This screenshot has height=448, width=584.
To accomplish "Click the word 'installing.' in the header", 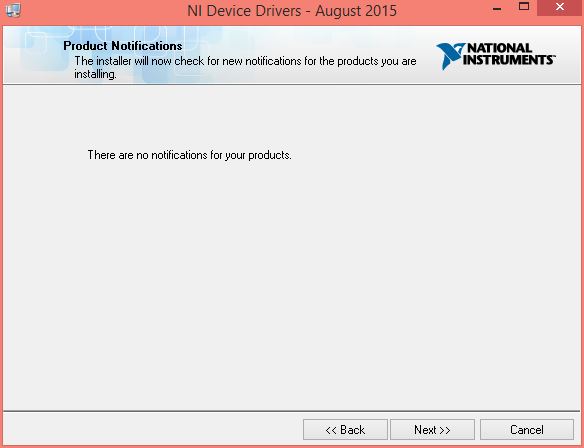I will click(95, 74).
